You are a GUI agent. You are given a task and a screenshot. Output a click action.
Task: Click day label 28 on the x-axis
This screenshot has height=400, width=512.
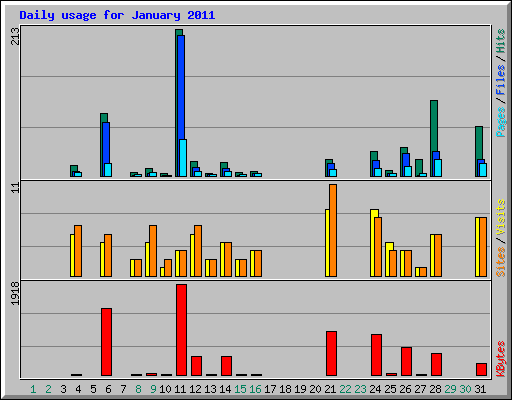pyautogui.click(x=435, y=389)
